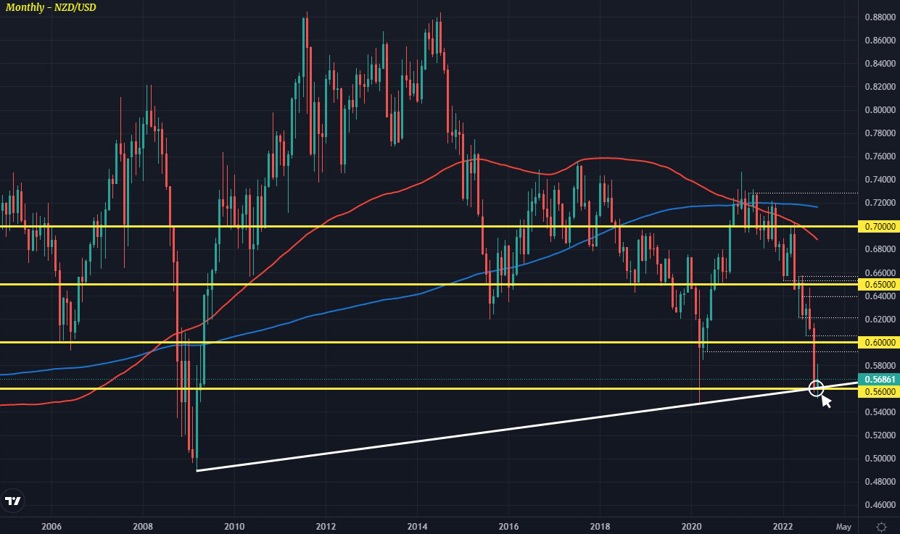Click the 0.80000 price axis value
Image resolution: width=900 pixels, height=534 pixels.
tap(880, 110)
